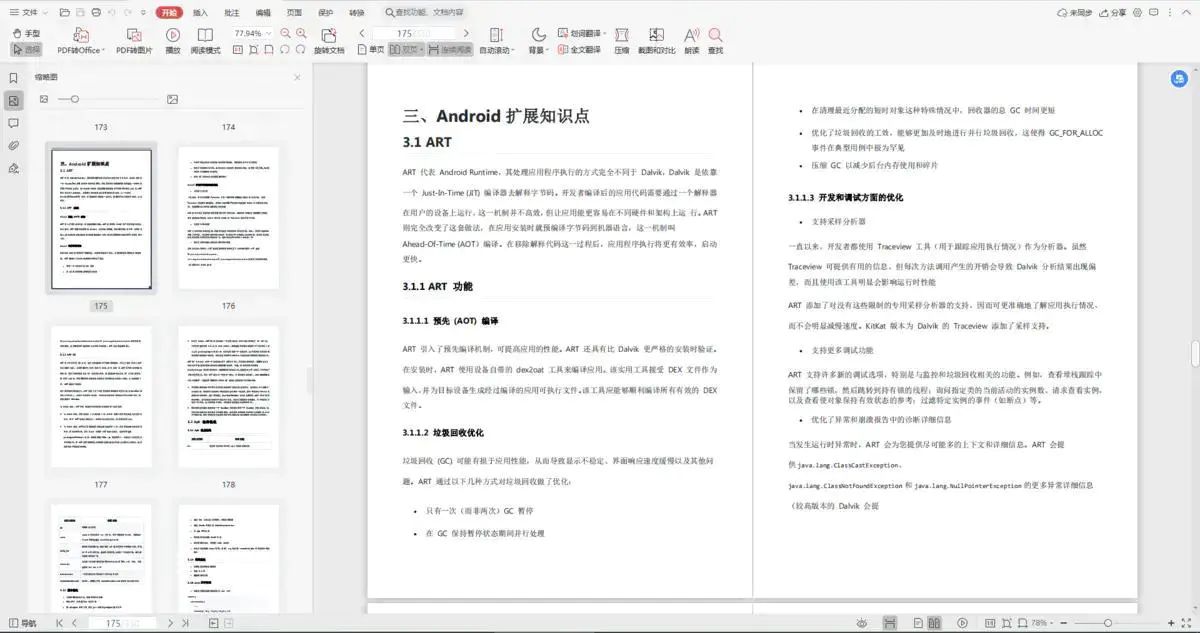
Task: Zoom in with the plus magnifier
Action: pos(301,33)
